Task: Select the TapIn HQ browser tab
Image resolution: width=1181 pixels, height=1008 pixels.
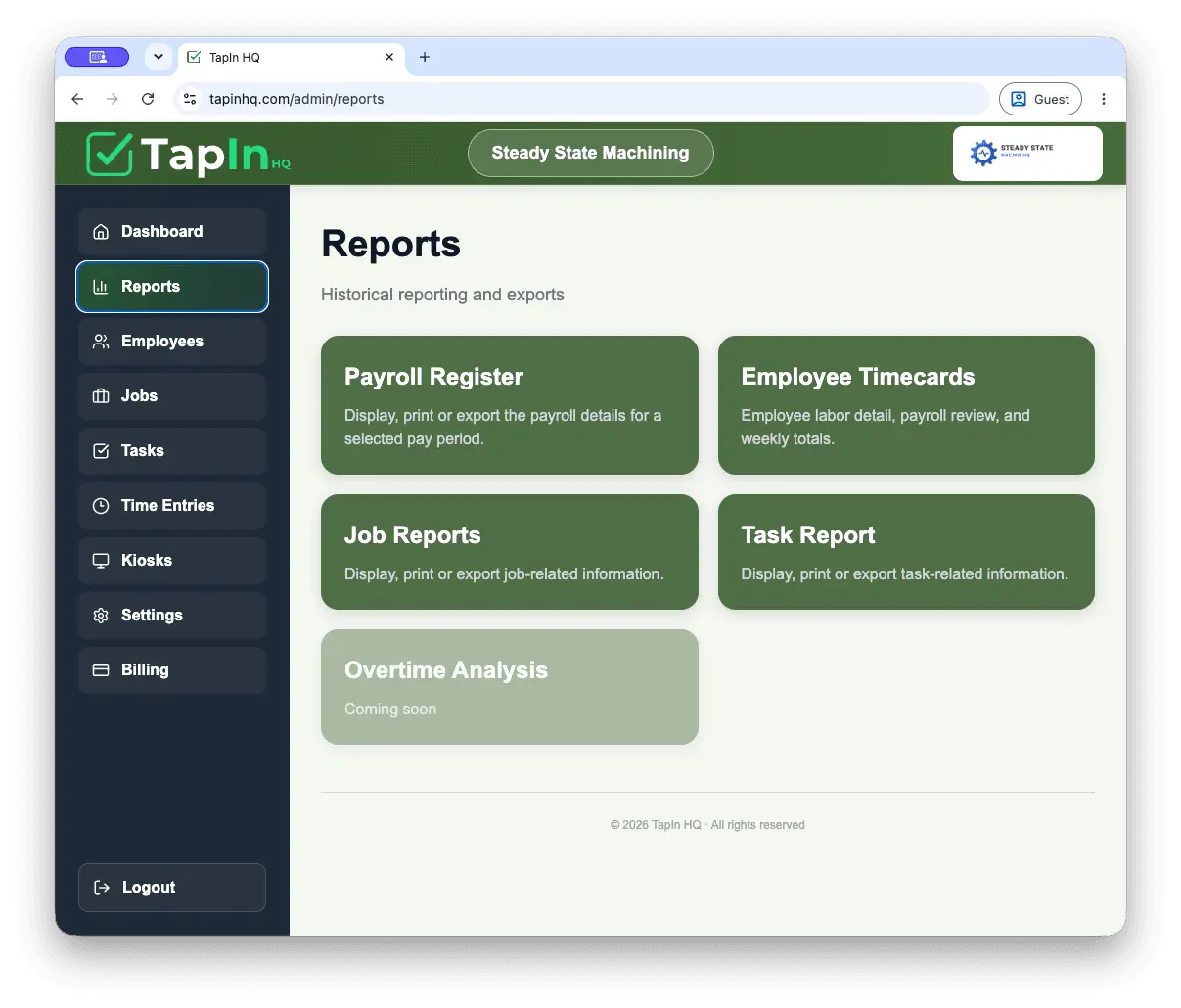Action: (291, 57)
